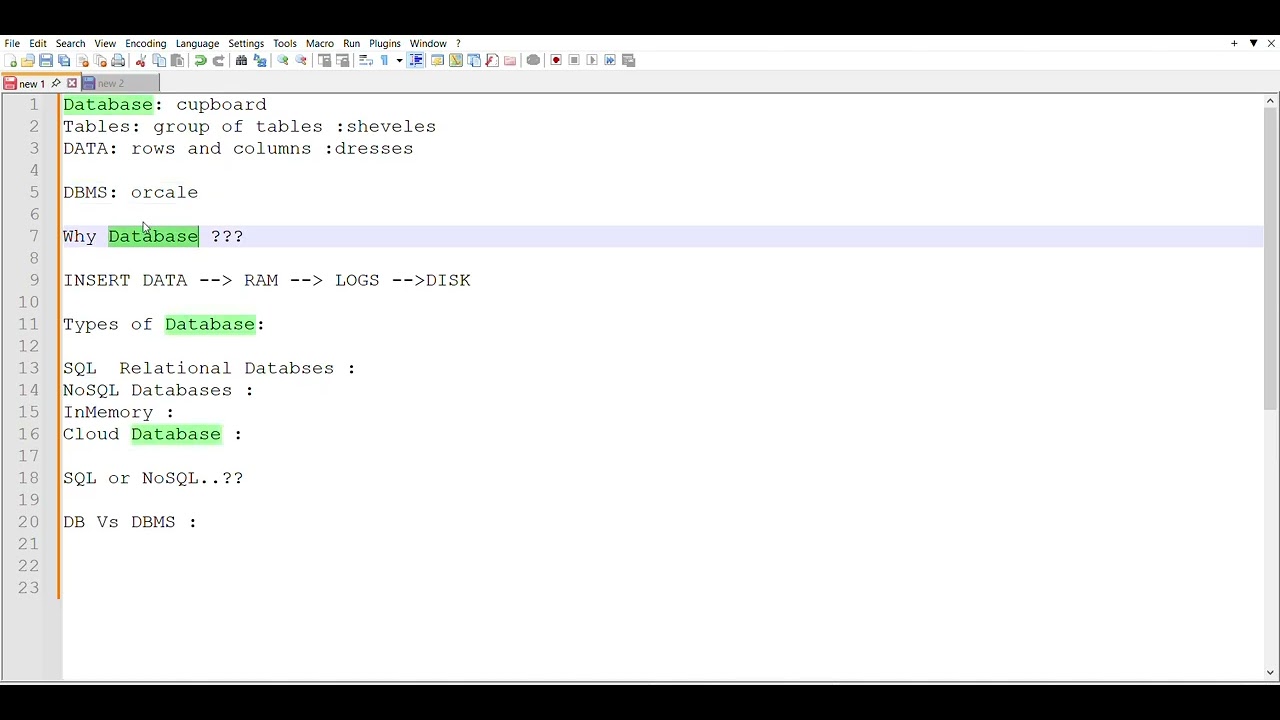The height and width of the screenshot is (720, 1280).
Task: Open the Window menu
Action: click(428, 44)
